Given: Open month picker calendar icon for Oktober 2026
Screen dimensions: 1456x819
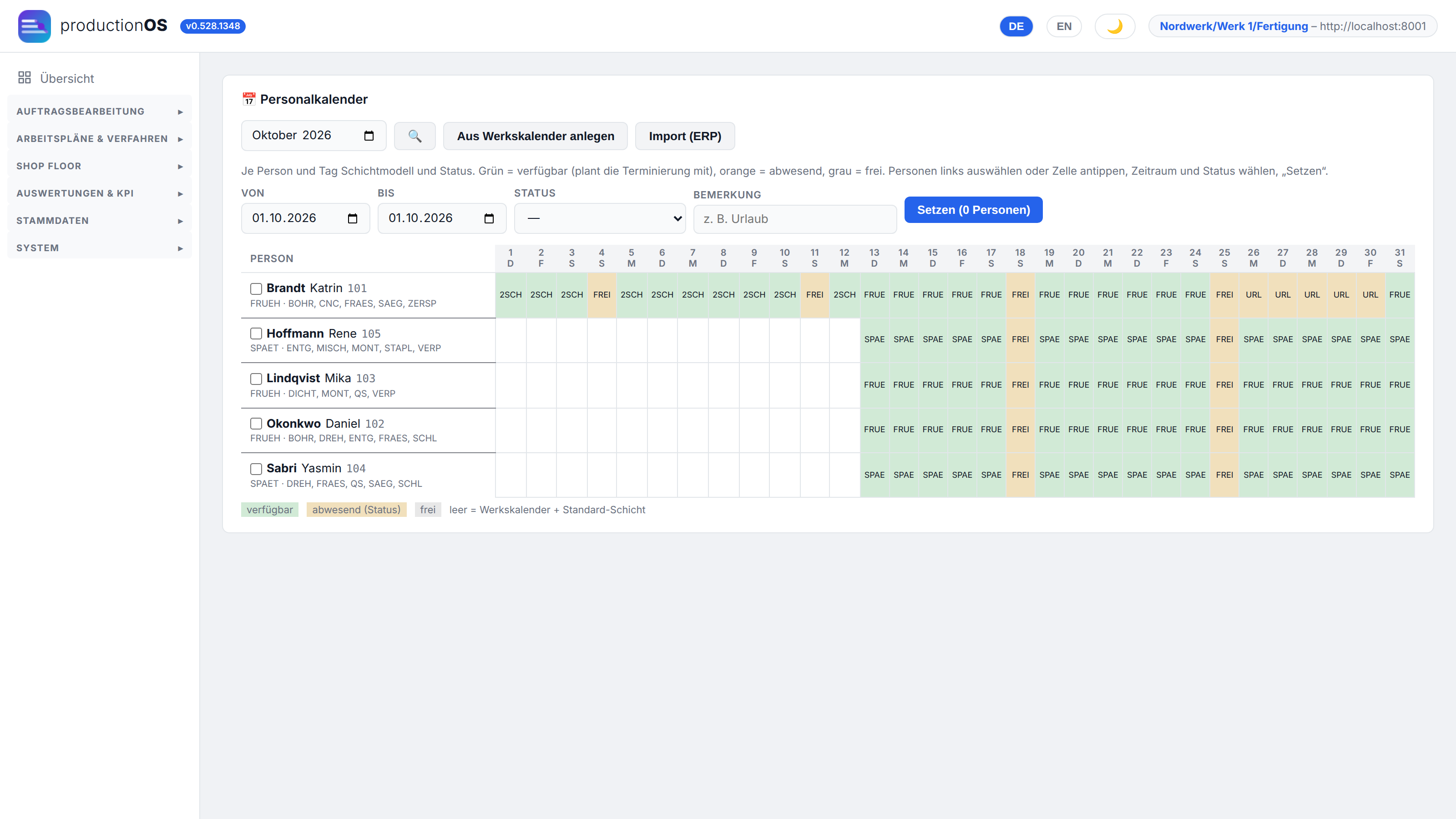Looking at the screenshot, I should [x=369, y=136].
